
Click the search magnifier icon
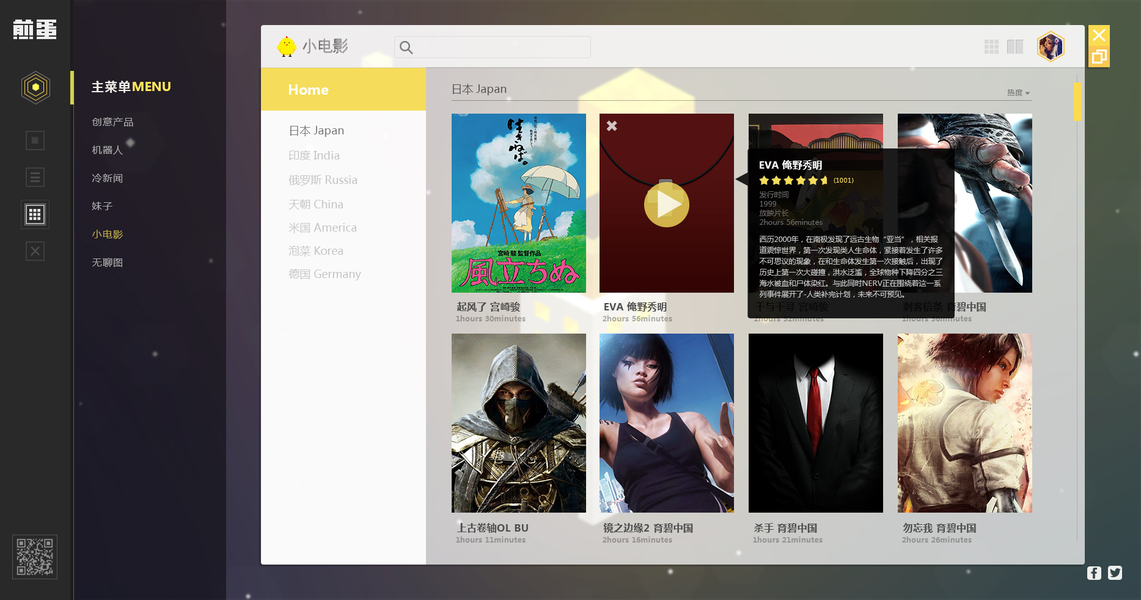tap(406, 47)
